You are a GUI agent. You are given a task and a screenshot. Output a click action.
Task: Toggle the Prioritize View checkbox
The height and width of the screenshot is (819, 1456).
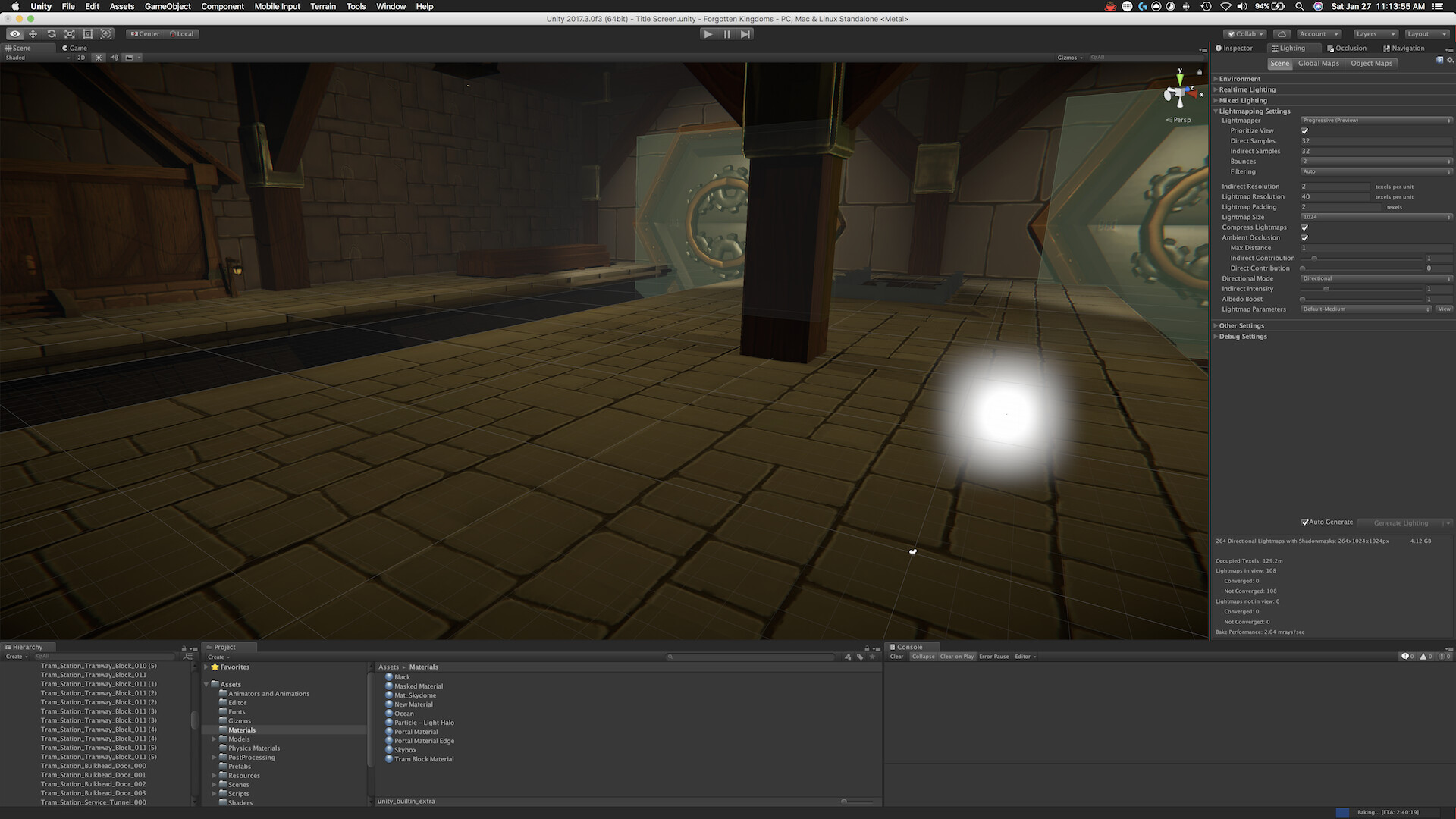(x=1304, y=130)
